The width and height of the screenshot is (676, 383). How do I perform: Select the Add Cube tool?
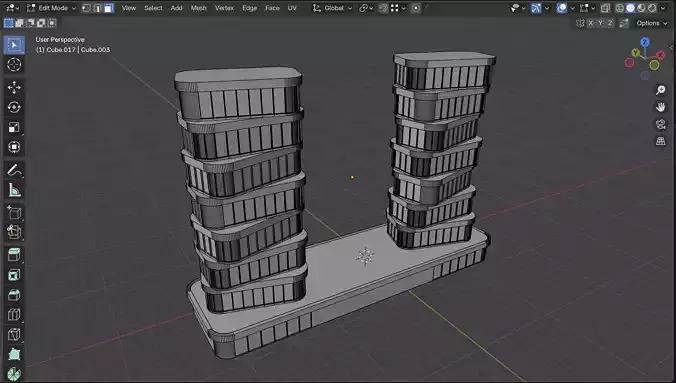14,213
